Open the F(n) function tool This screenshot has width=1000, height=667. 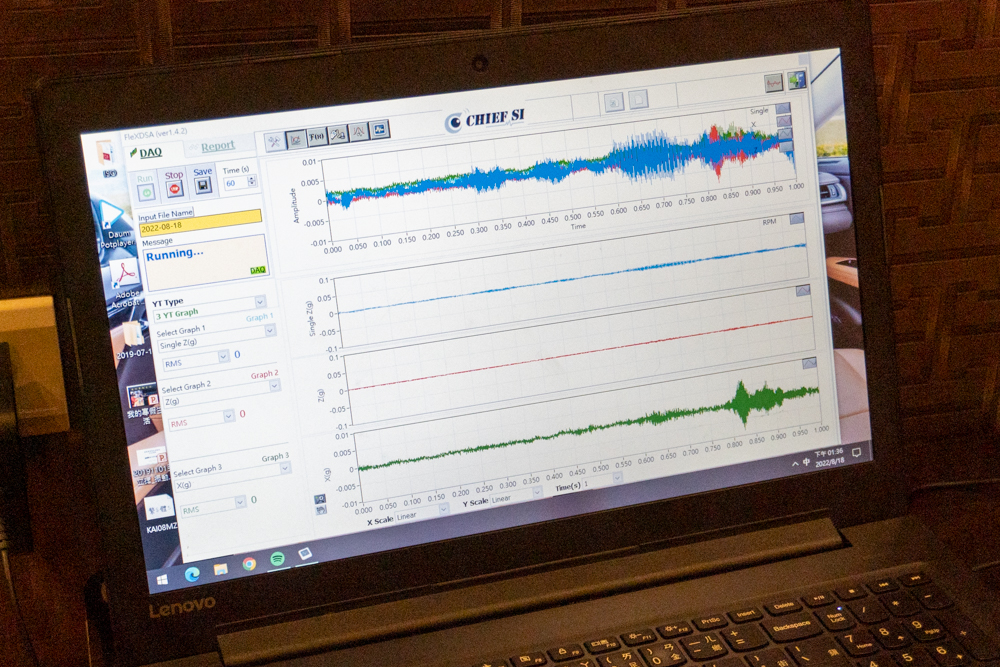click(x=317, y=136)
